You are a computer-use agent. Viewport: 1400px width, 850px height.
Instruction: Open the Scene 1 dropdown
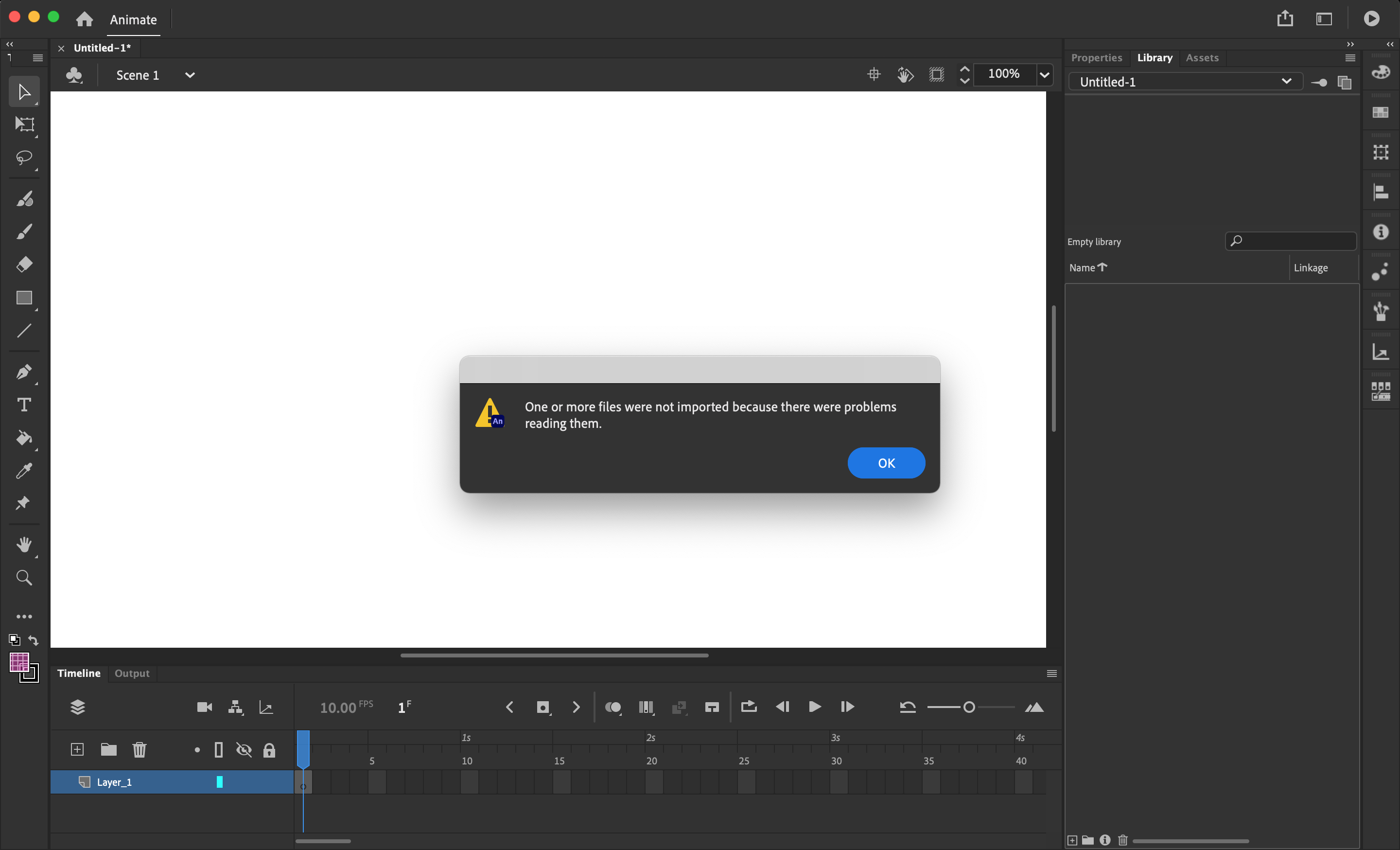(x=190, y=74)
